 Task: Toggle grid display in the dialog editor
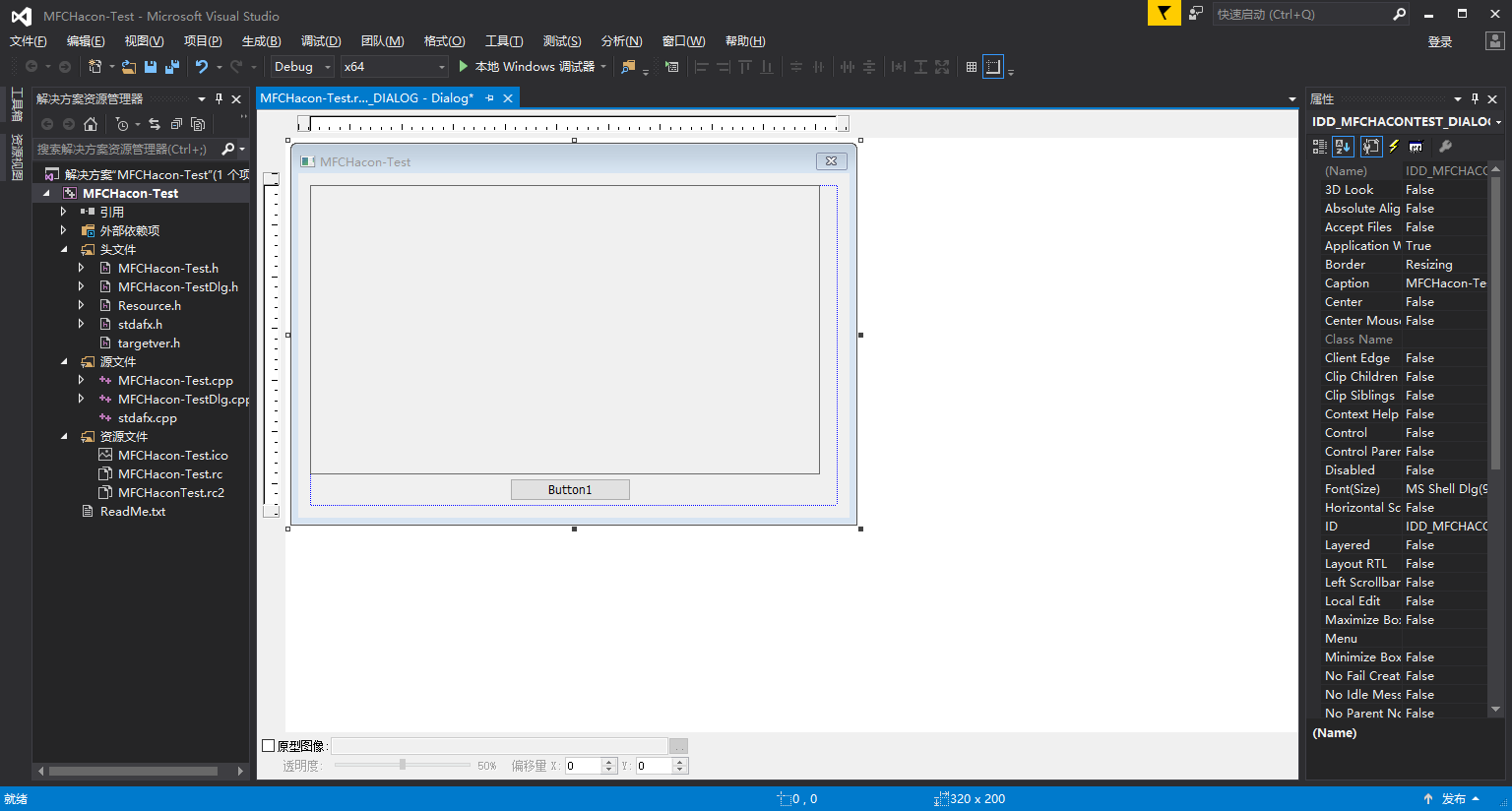point(971,66)
